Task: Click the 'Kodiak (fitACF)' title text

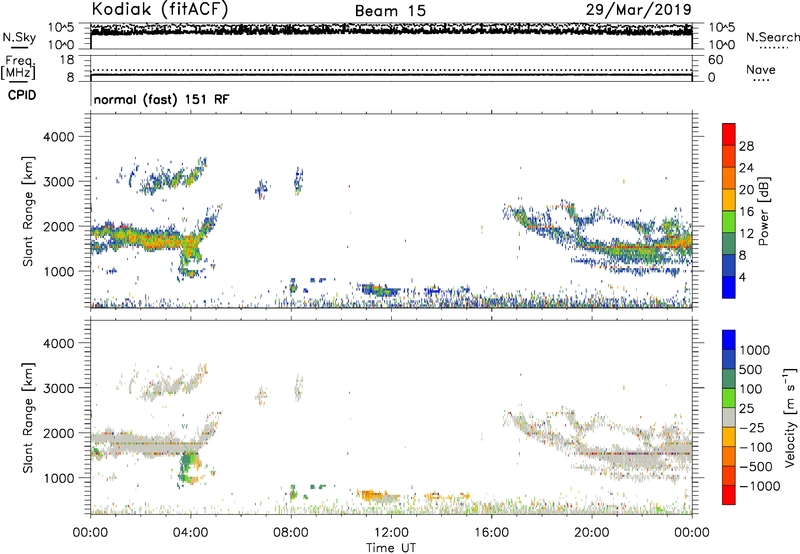Action: [x=160, y=9]
